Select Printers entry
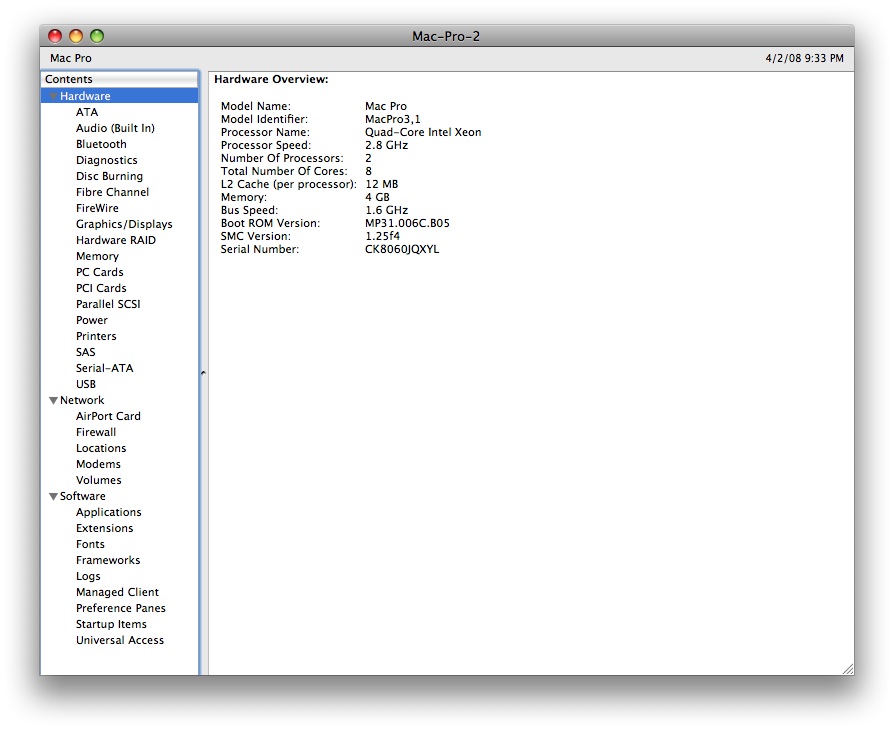Viewport: 894px width, 730px height. tap(96, 336)
